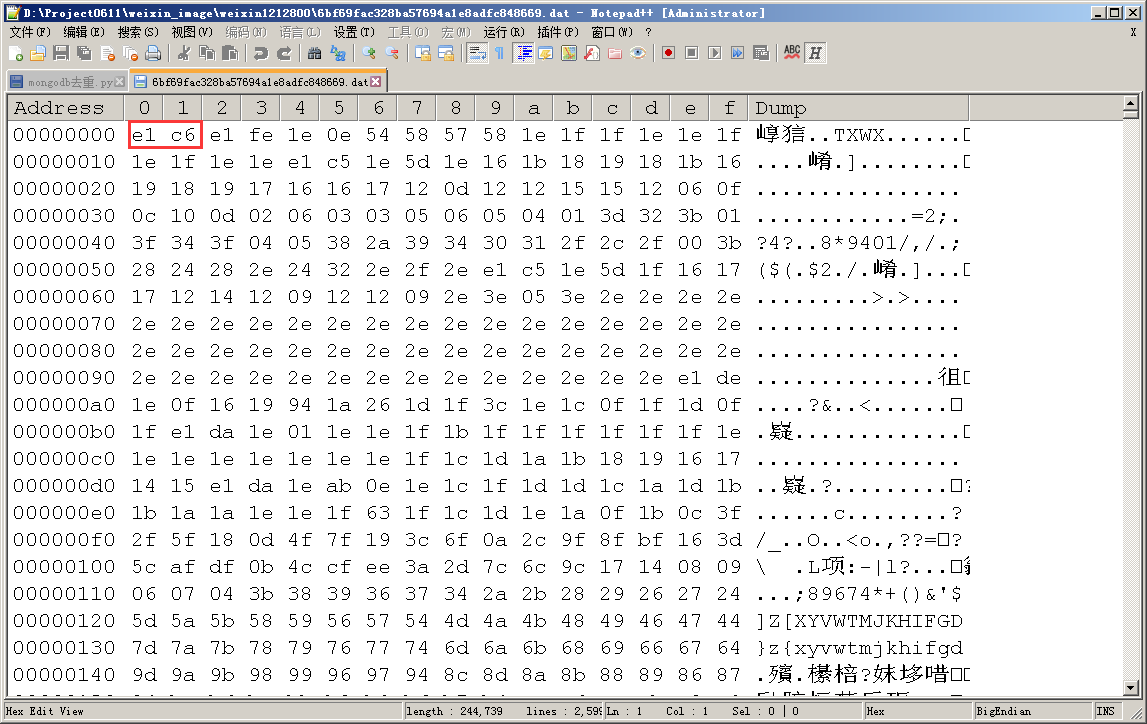Print the document via printer icon
The height and width of the screenshot is (724, 1147).
click(153, 53)
